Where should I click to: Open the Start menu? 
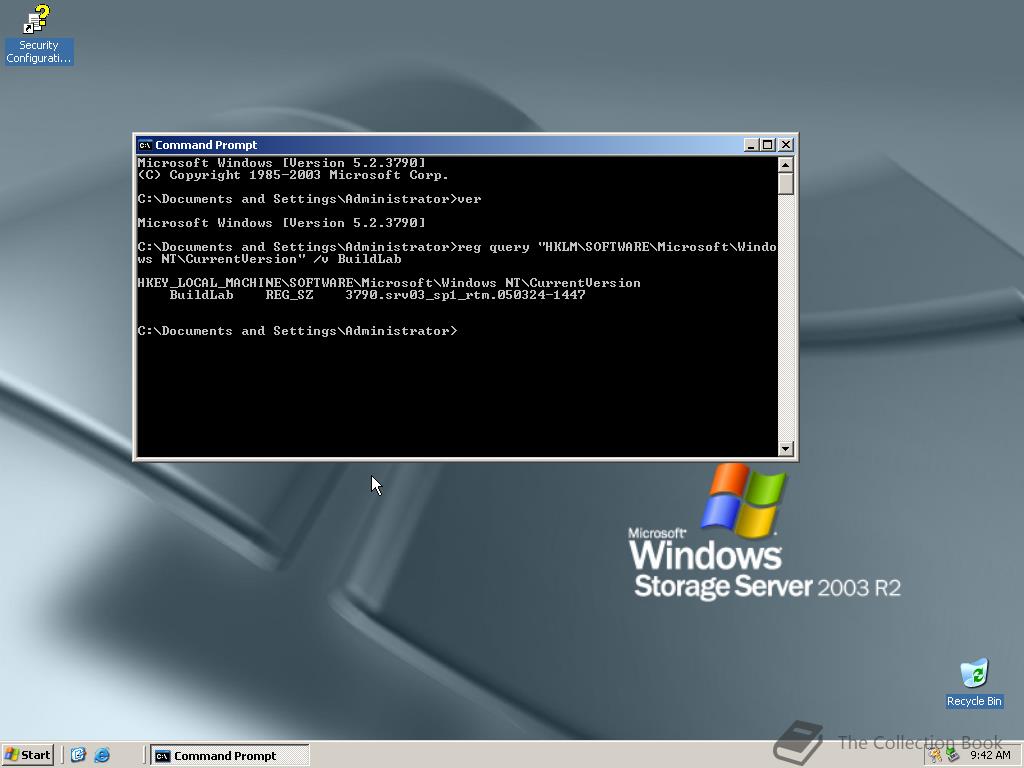pos(27,755)
